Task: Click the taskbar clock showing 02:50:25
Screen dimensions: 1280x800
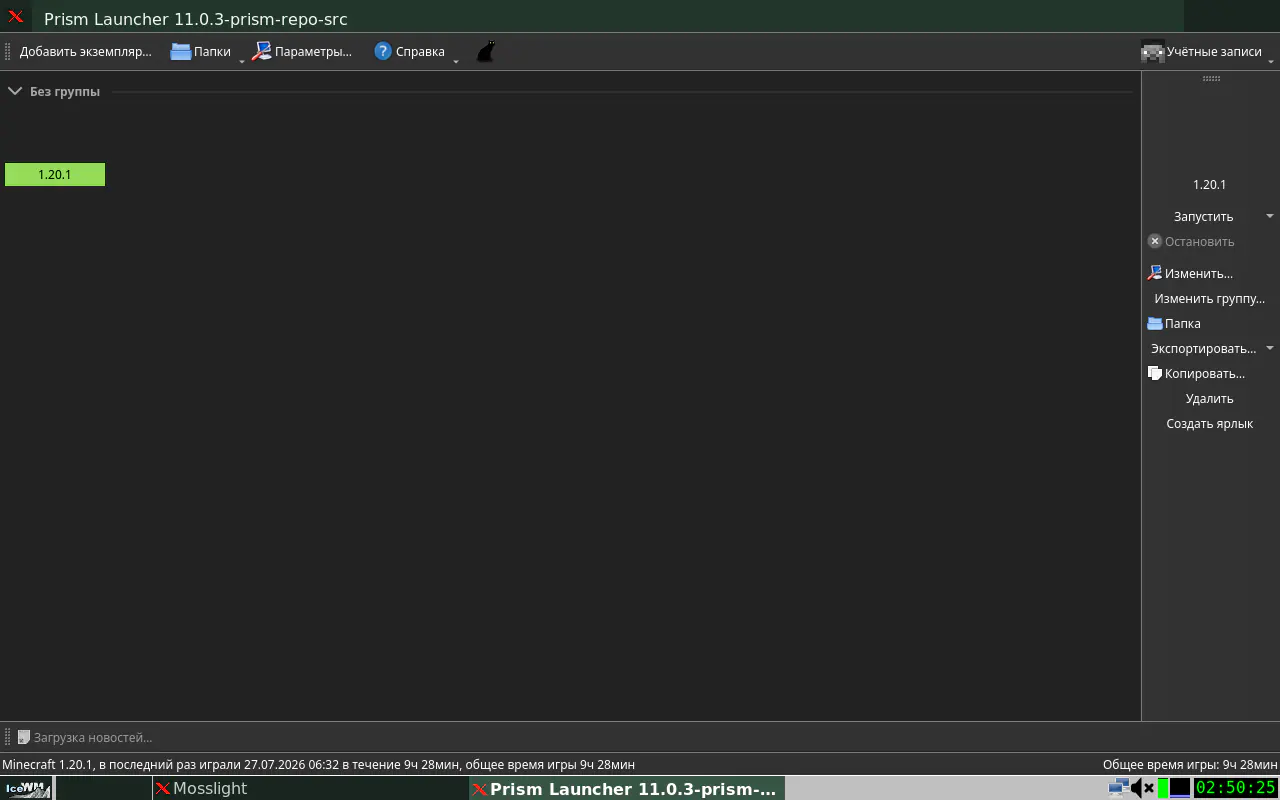Action: coord(1236,788)
